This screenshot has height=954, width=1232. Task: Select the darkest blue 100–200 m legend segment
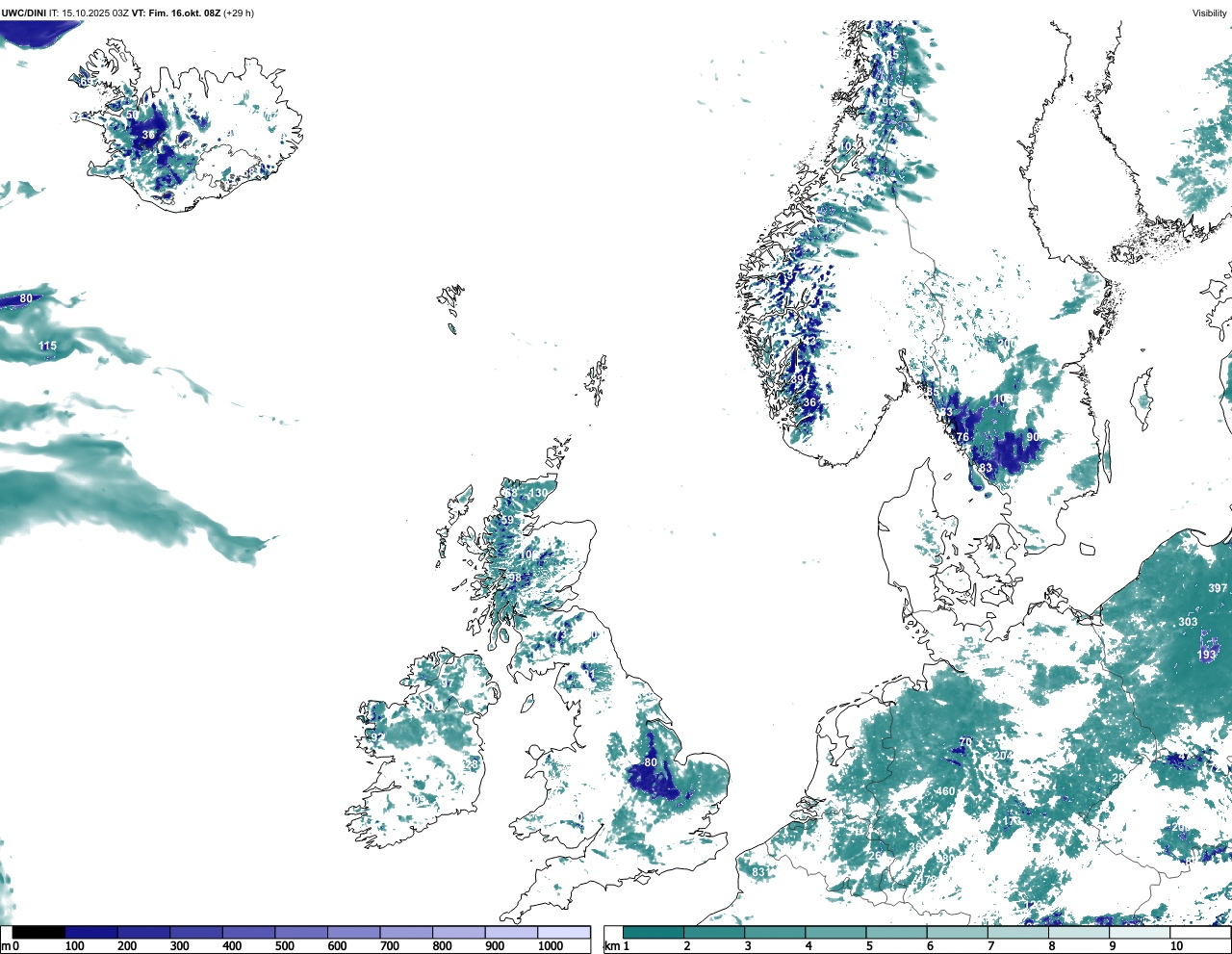point(91,932)
